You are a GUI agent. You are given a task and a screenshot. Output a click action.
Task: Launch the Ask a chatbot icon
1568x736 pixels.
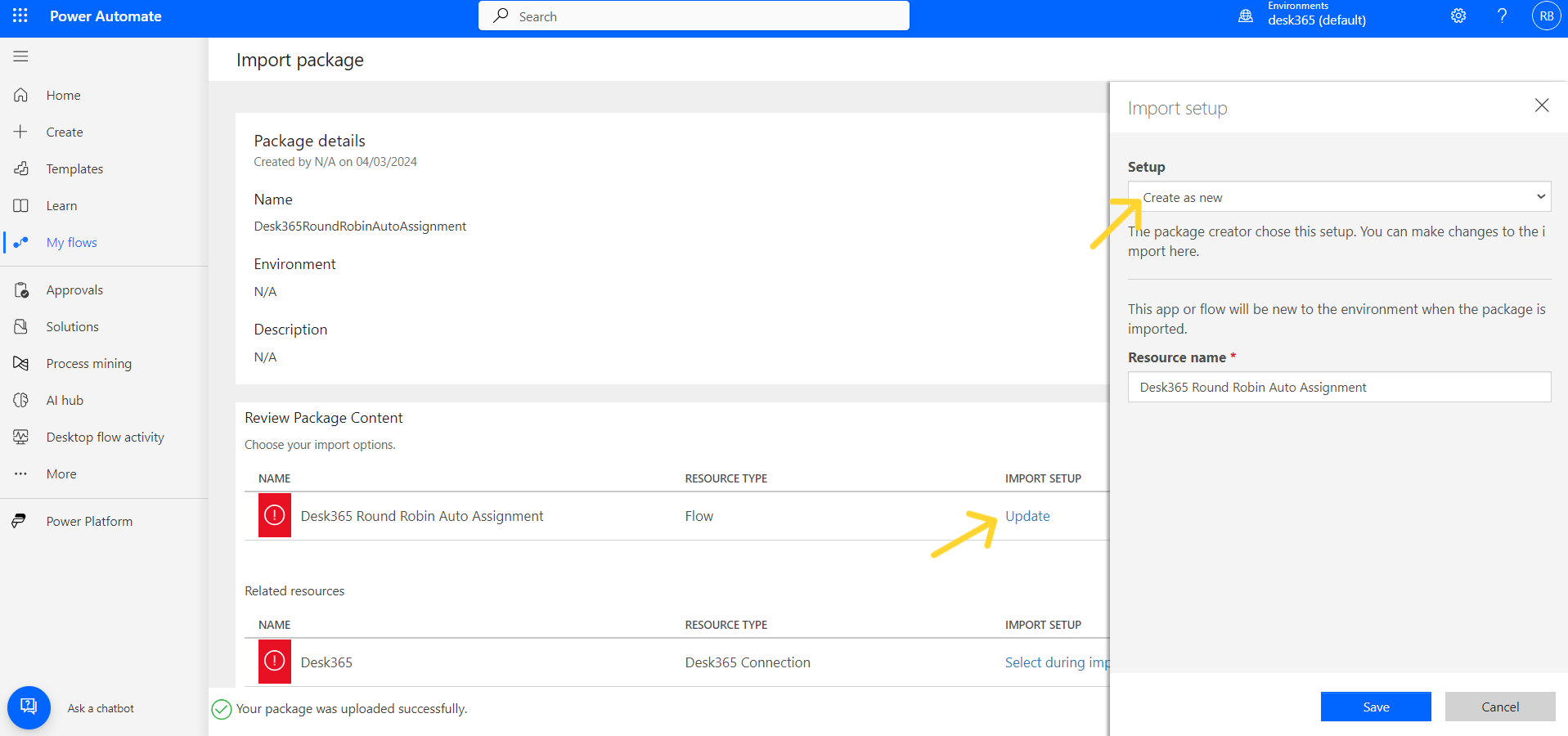(x=29, y=707)
